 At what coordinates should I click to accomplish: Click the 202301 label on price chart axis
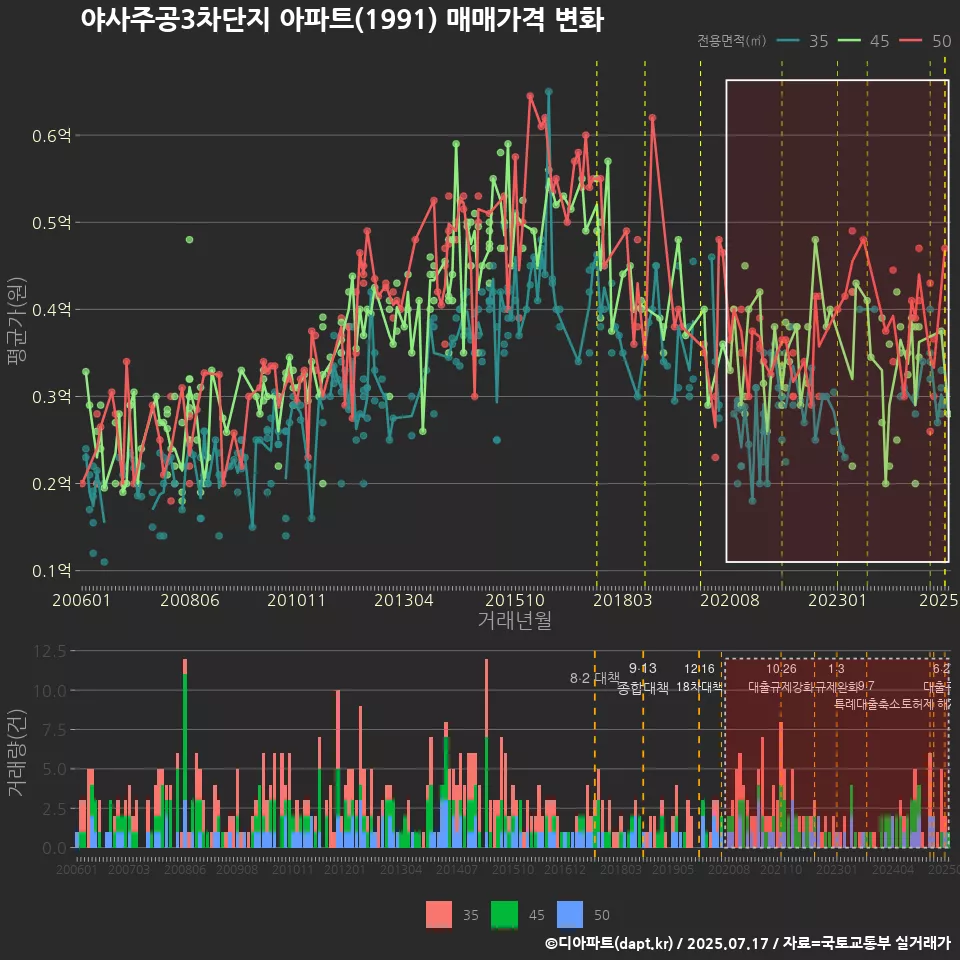[838, 600]
